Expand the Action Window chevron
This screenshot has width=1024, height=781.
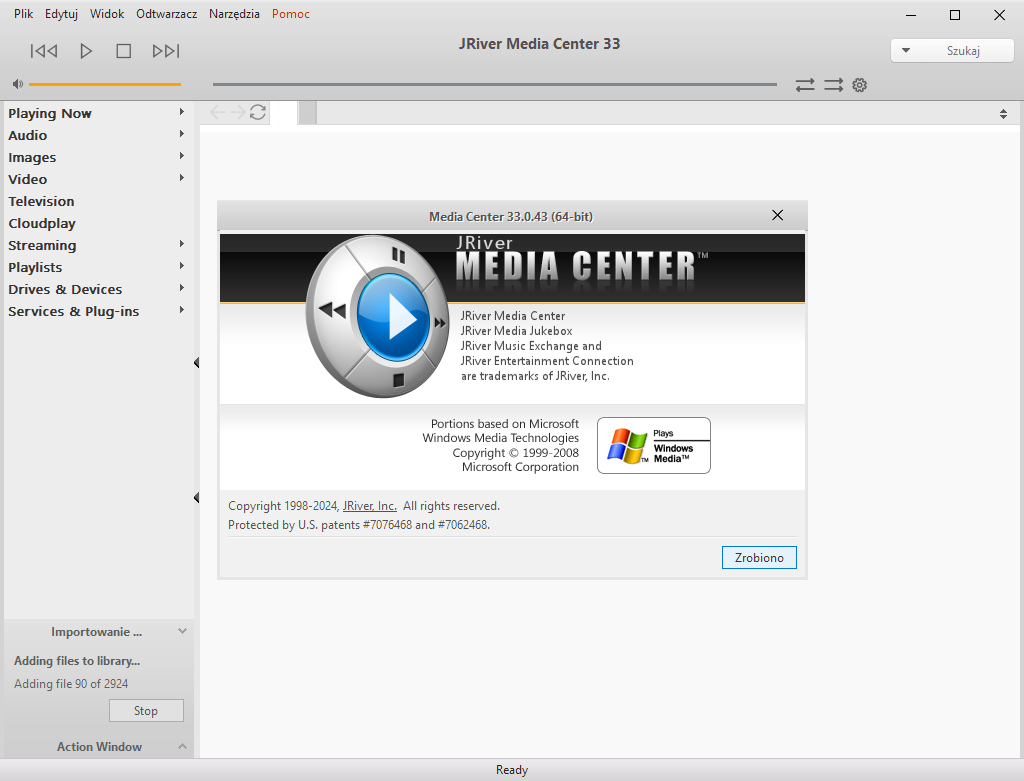[182, 746]
